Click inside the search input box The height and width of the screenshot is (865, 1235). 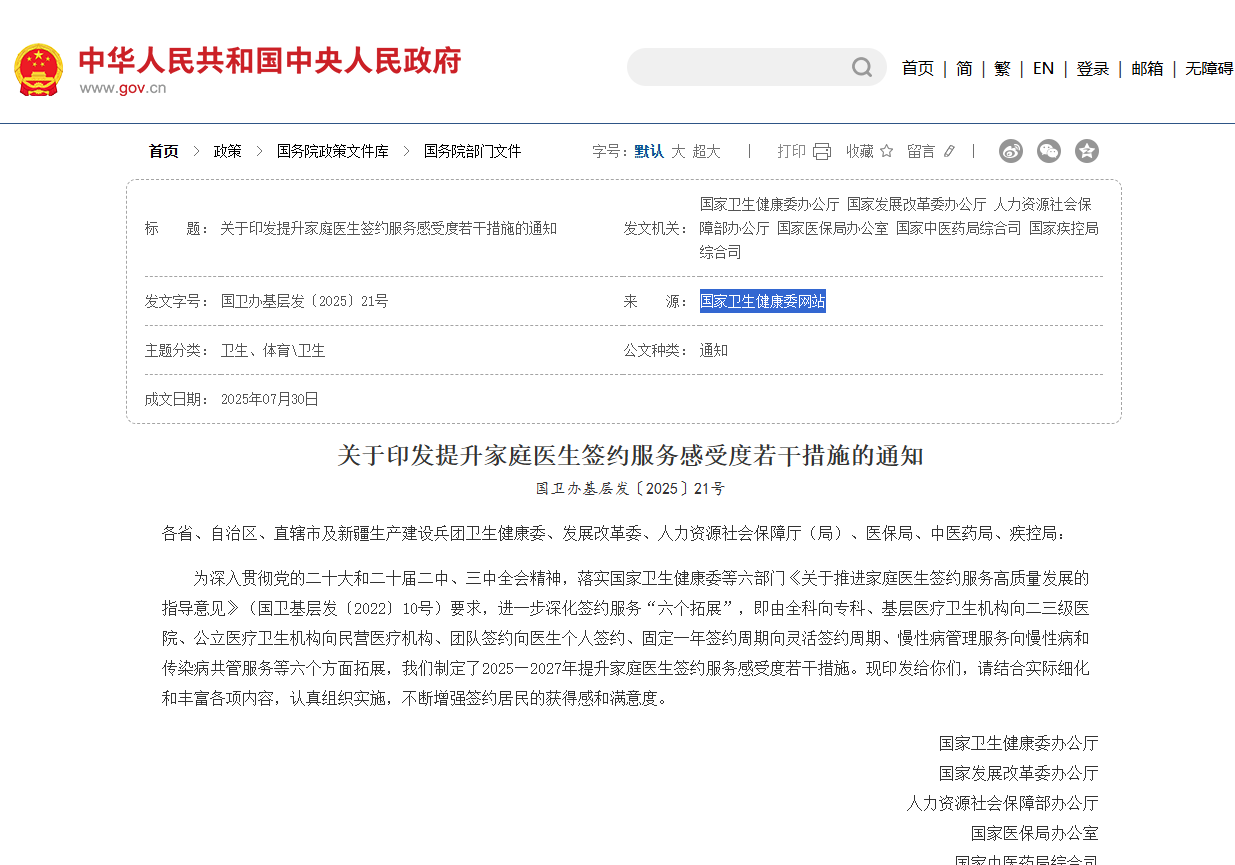[740, 67]
